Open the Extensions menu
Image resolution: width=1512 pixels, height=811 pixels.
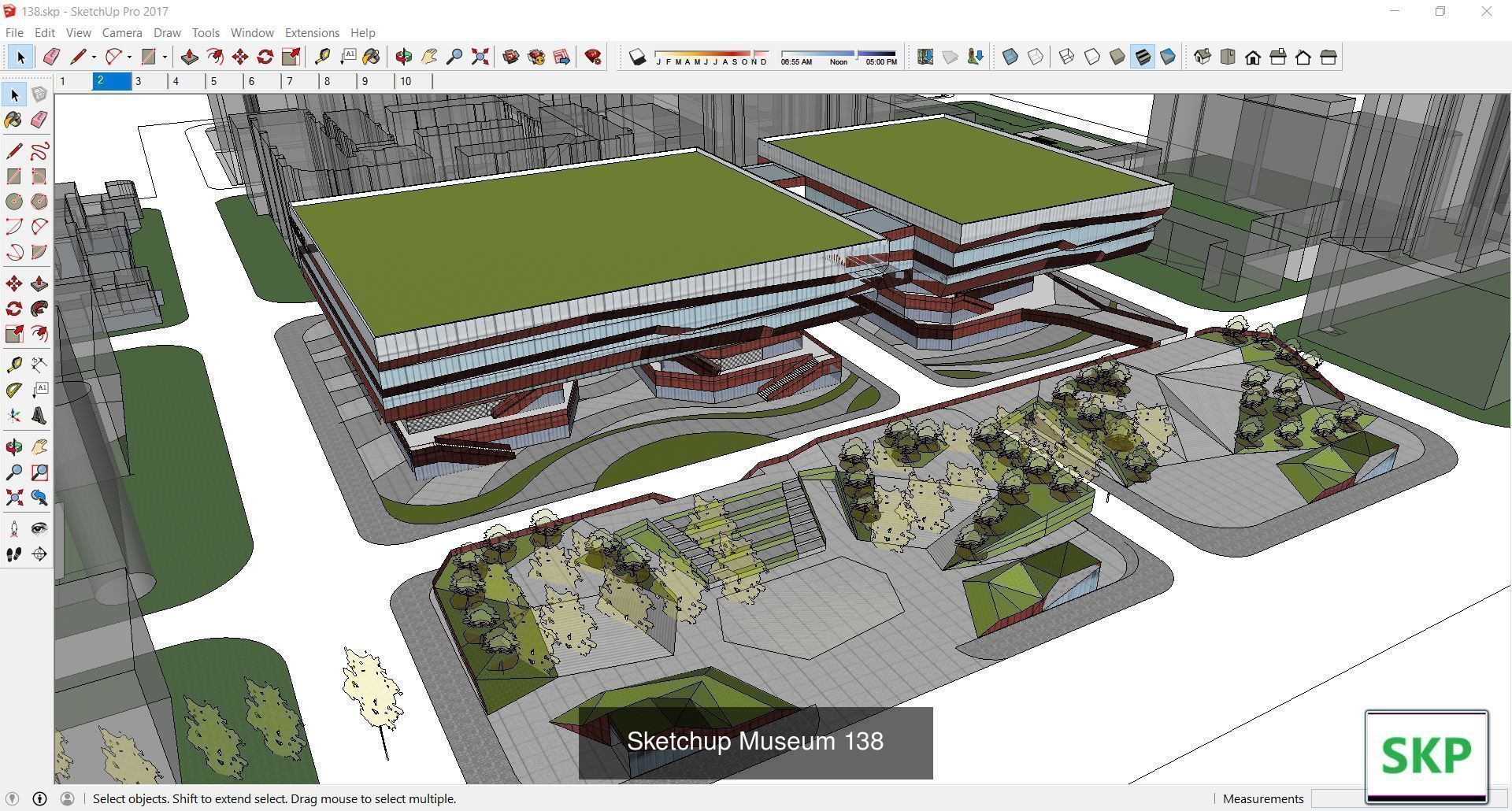click(312, 32)
